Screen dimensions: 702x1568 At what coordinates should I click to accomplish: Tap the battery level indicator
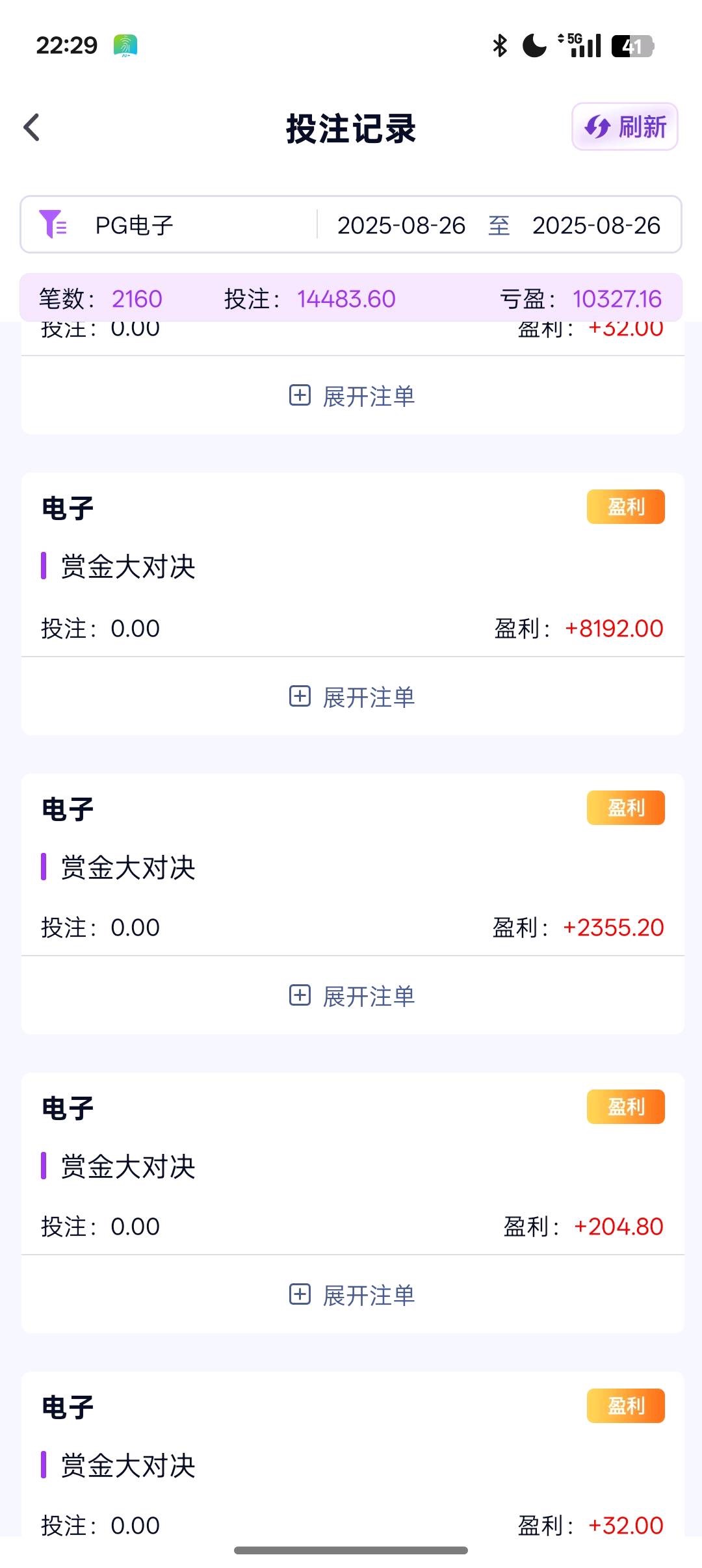pos(632,46)
